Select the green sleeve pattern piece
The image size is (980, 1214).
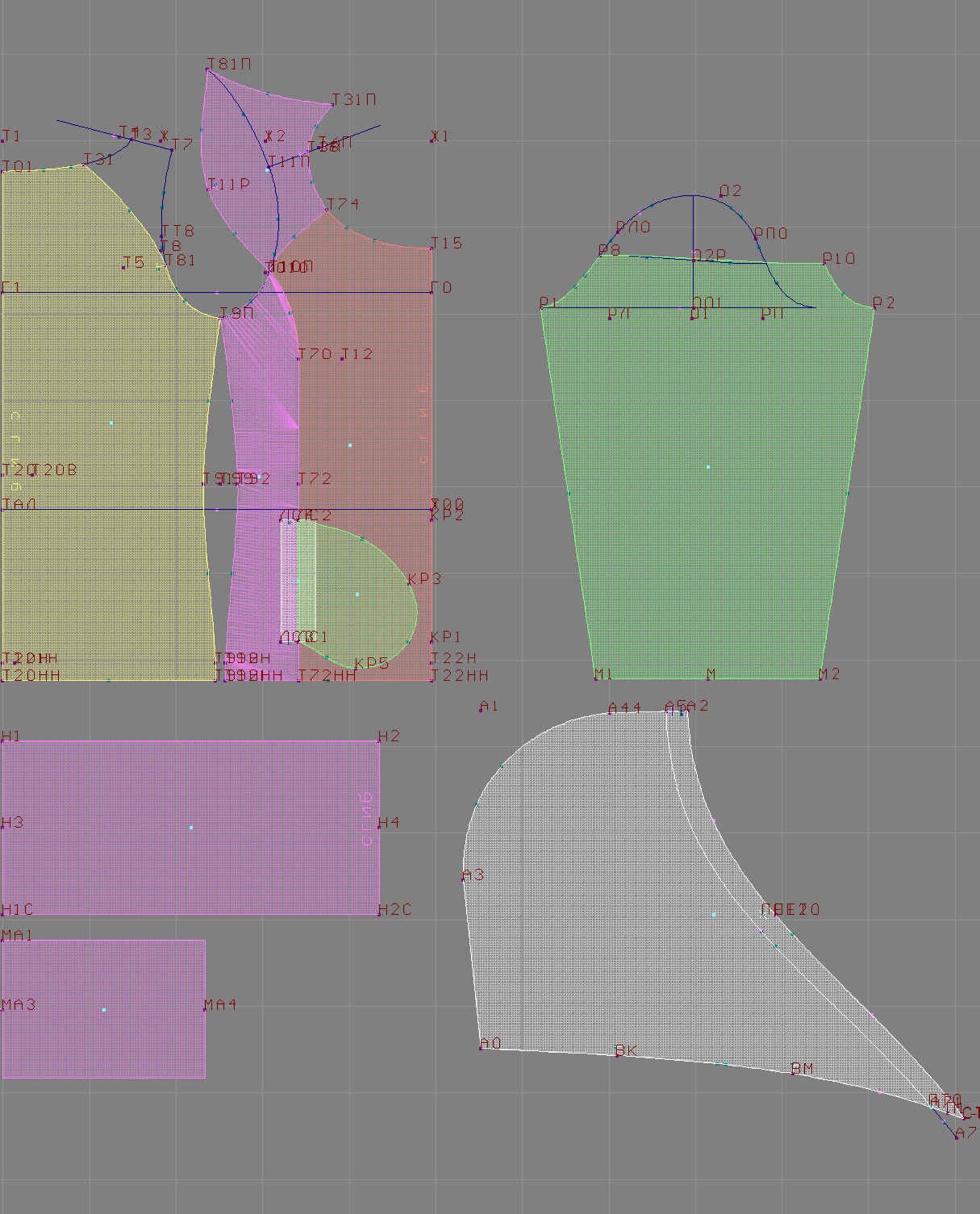point(707,466)
